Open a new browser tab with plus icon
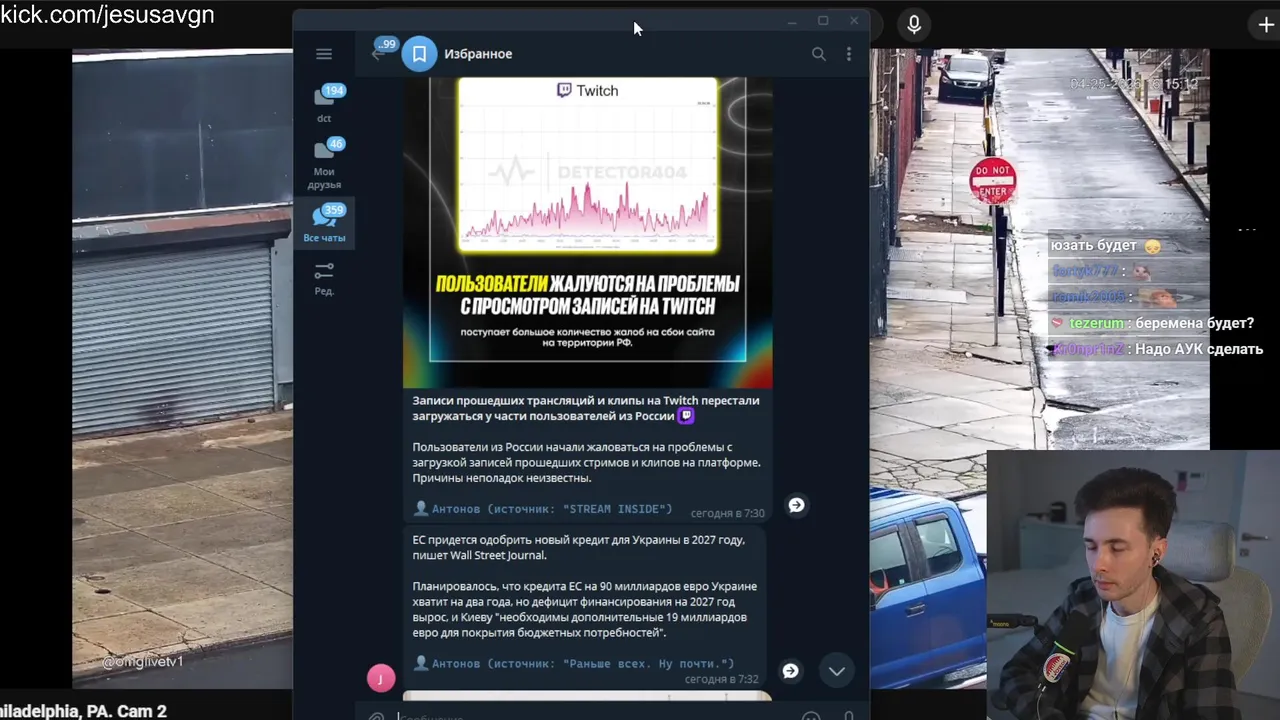The height and width of the screenshot is (720, 1280). pyautogui.click(x=1266, y=25)
